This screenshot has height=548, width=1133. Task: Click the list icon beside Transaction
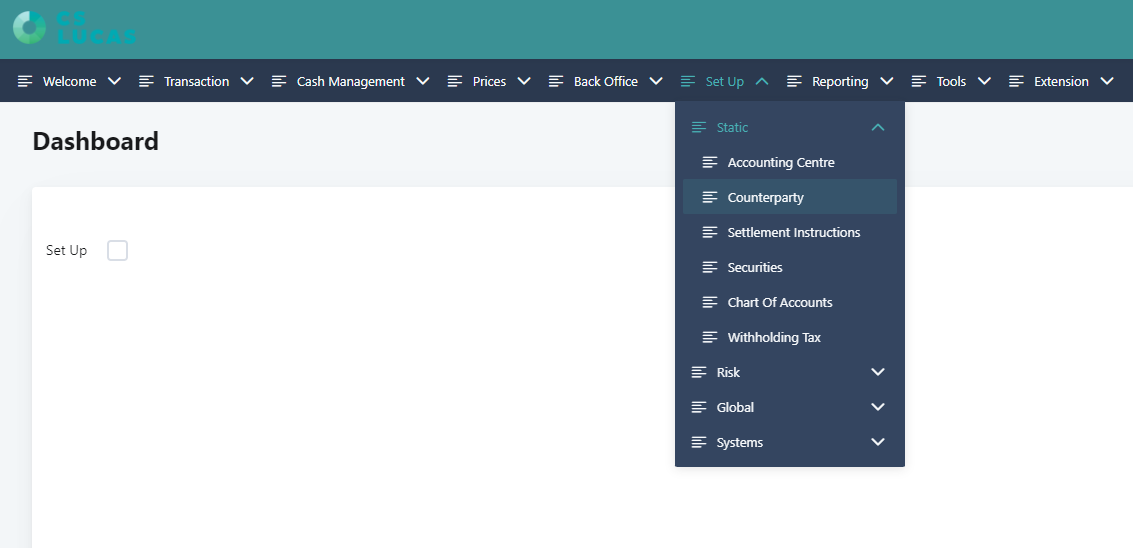tap(146, 81)
